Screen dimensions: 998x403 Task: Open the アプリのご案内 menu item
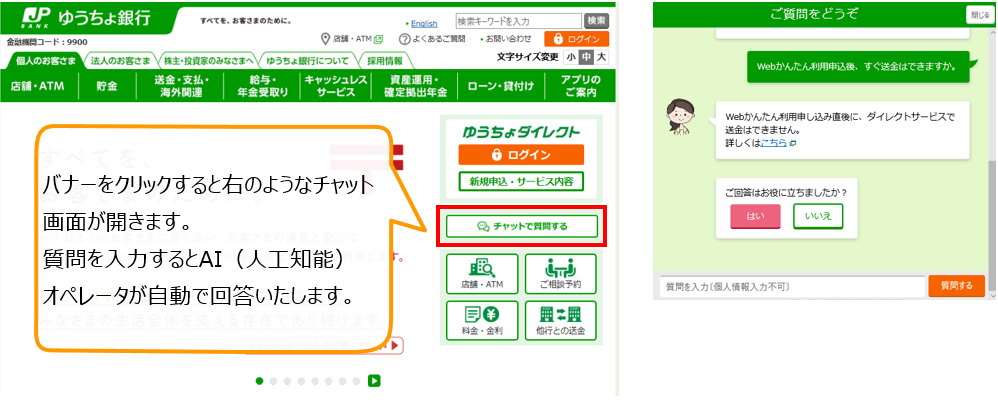[580, 86]
